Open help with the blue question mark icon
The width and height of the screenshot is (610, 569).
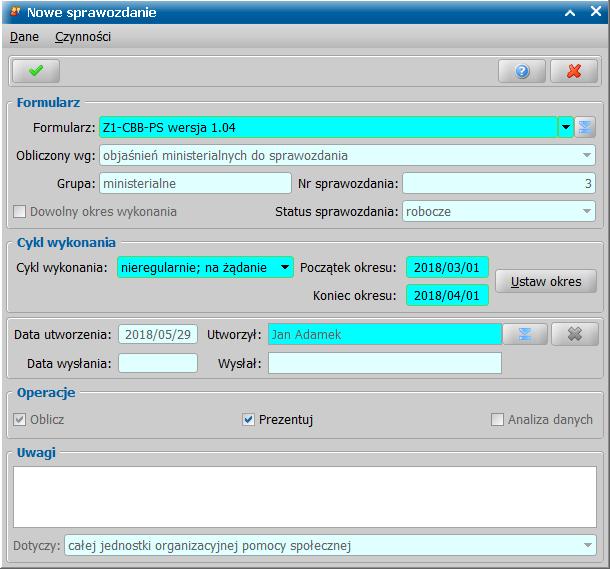[x=522, y=71]
